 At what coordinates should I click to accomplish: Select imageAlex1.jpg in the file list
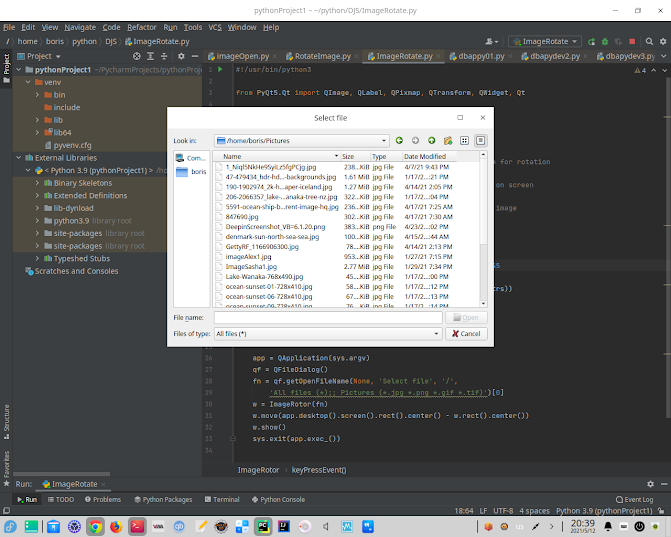click(x=248, y=257)
